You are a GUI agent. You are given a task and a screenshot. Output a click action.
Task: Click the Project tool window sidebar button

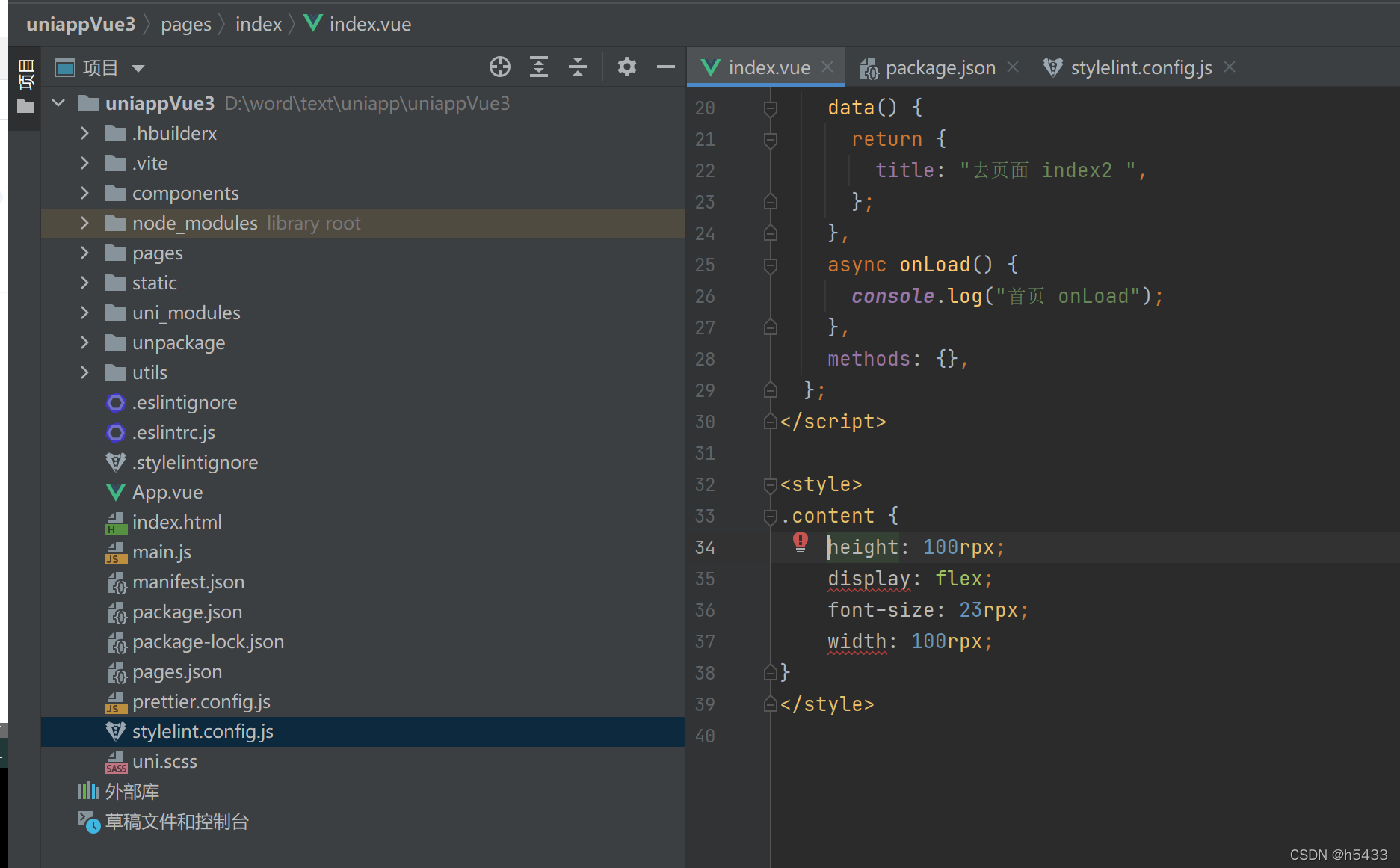pyautogui.click(x=26, y=86)
